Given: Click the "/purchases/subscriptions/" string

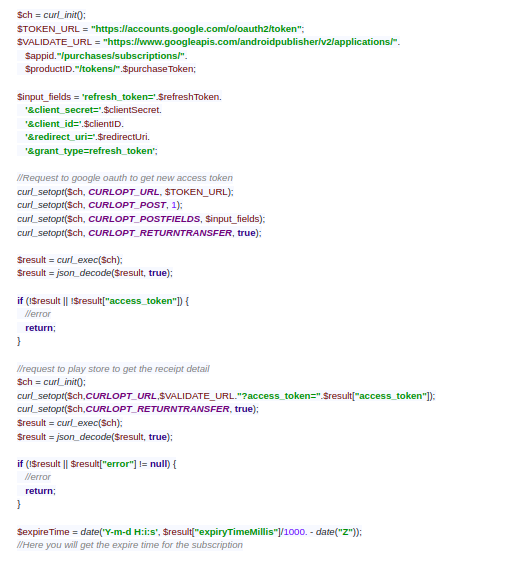Looking at the screenshot, I should [x=121, y=56].
